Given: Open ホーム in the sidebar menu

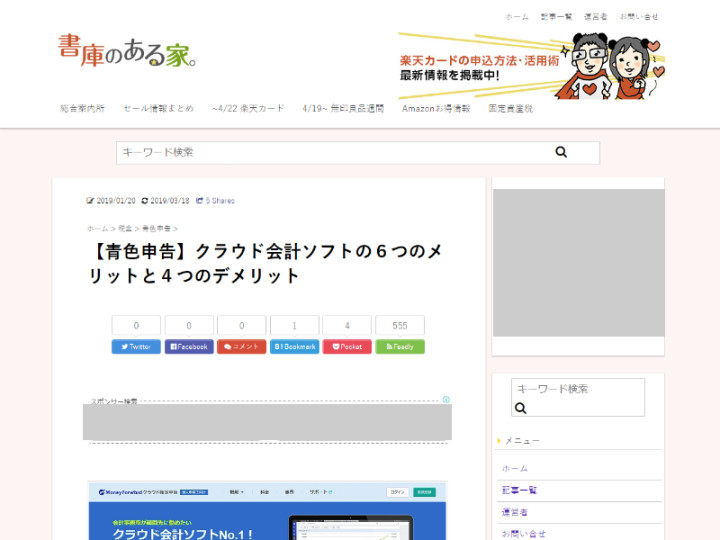Looking at the screenshot, I should (x=515, y=469).
